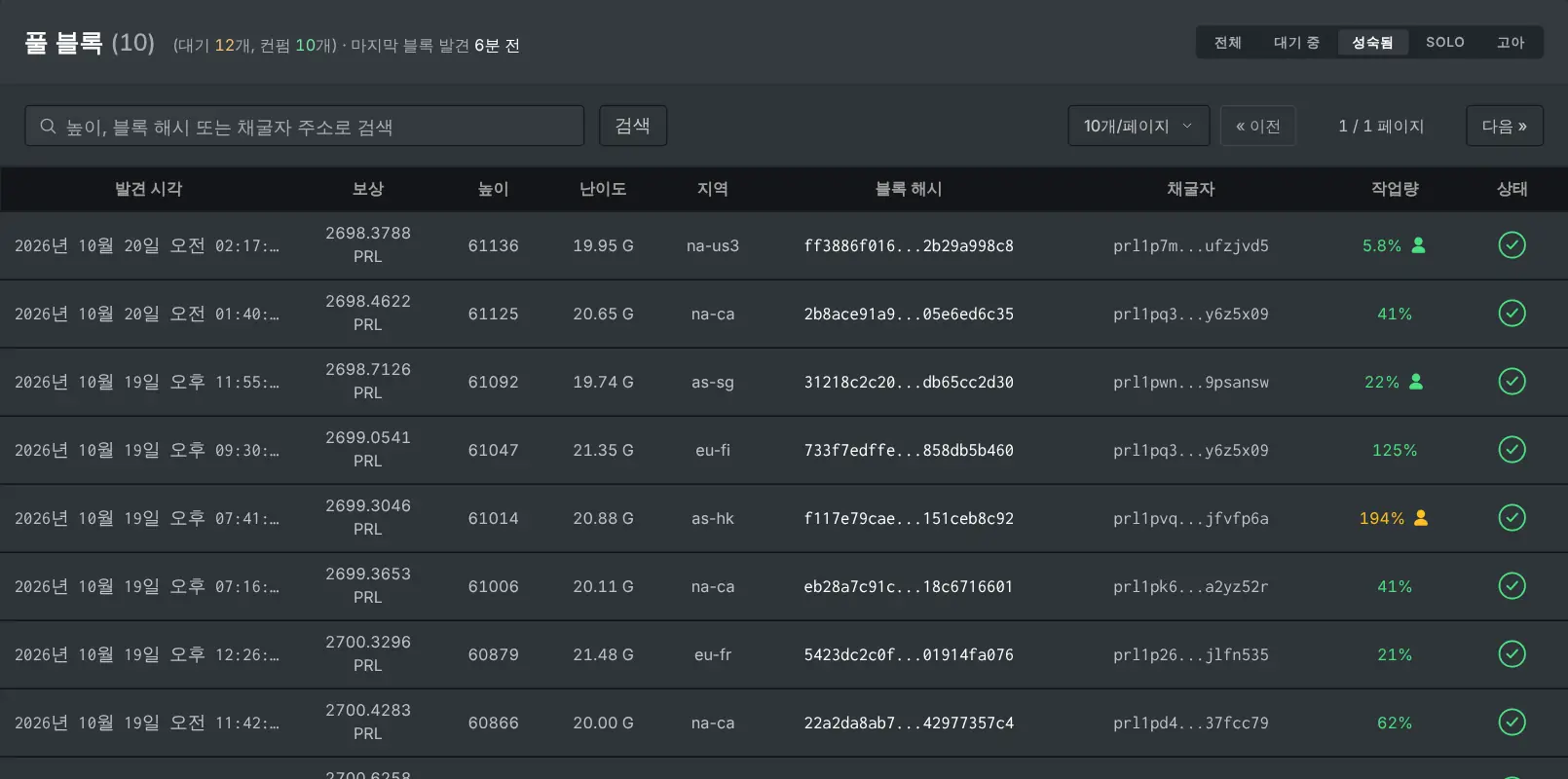Click matured status icon for block 61136
Viewport: 1568px width, 779px height.
coord(1512,245)
